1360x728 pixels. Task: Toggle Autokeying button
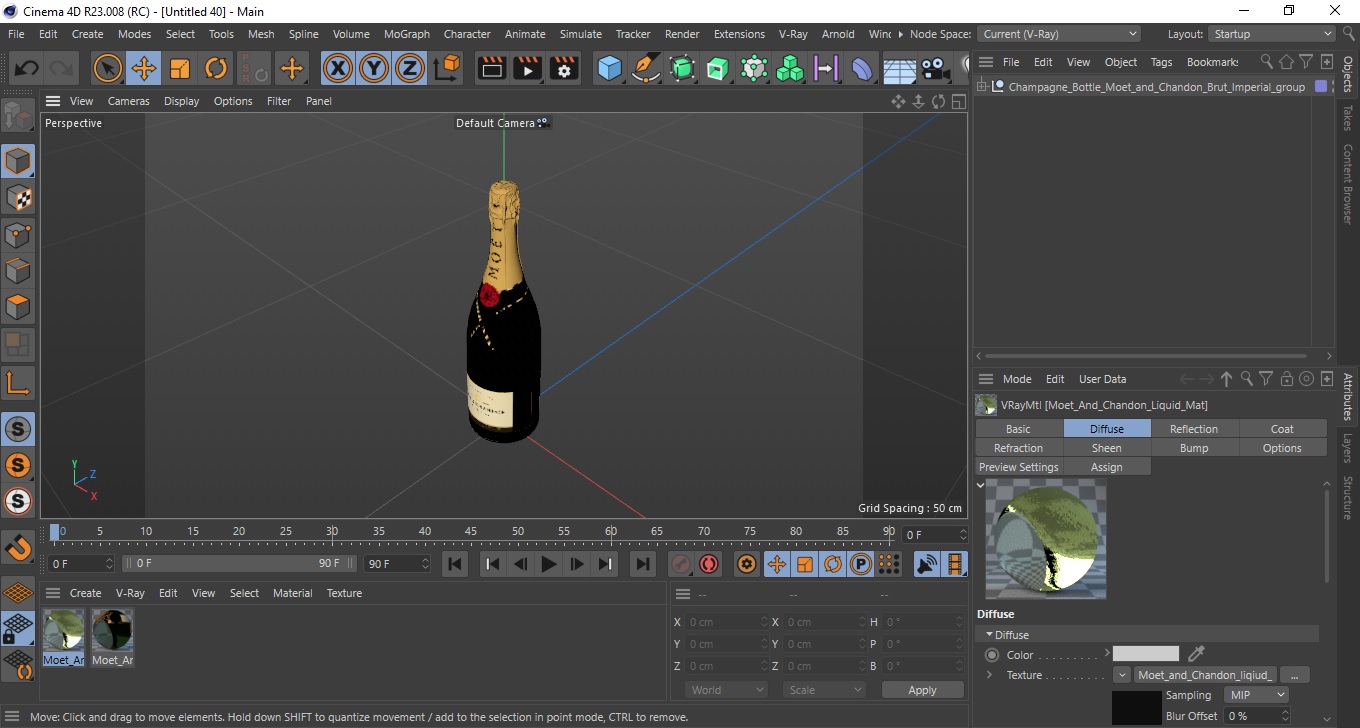[709, 564]
